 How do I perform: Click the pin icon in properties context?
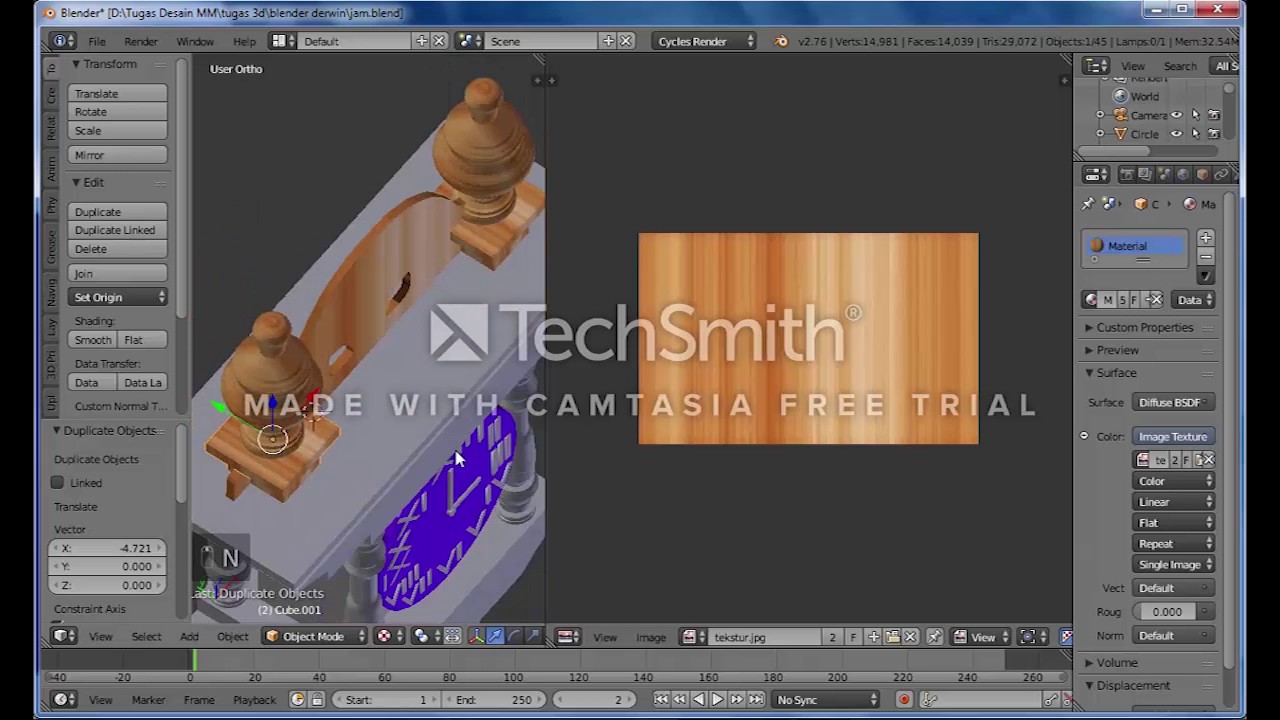coord(1088,204)
